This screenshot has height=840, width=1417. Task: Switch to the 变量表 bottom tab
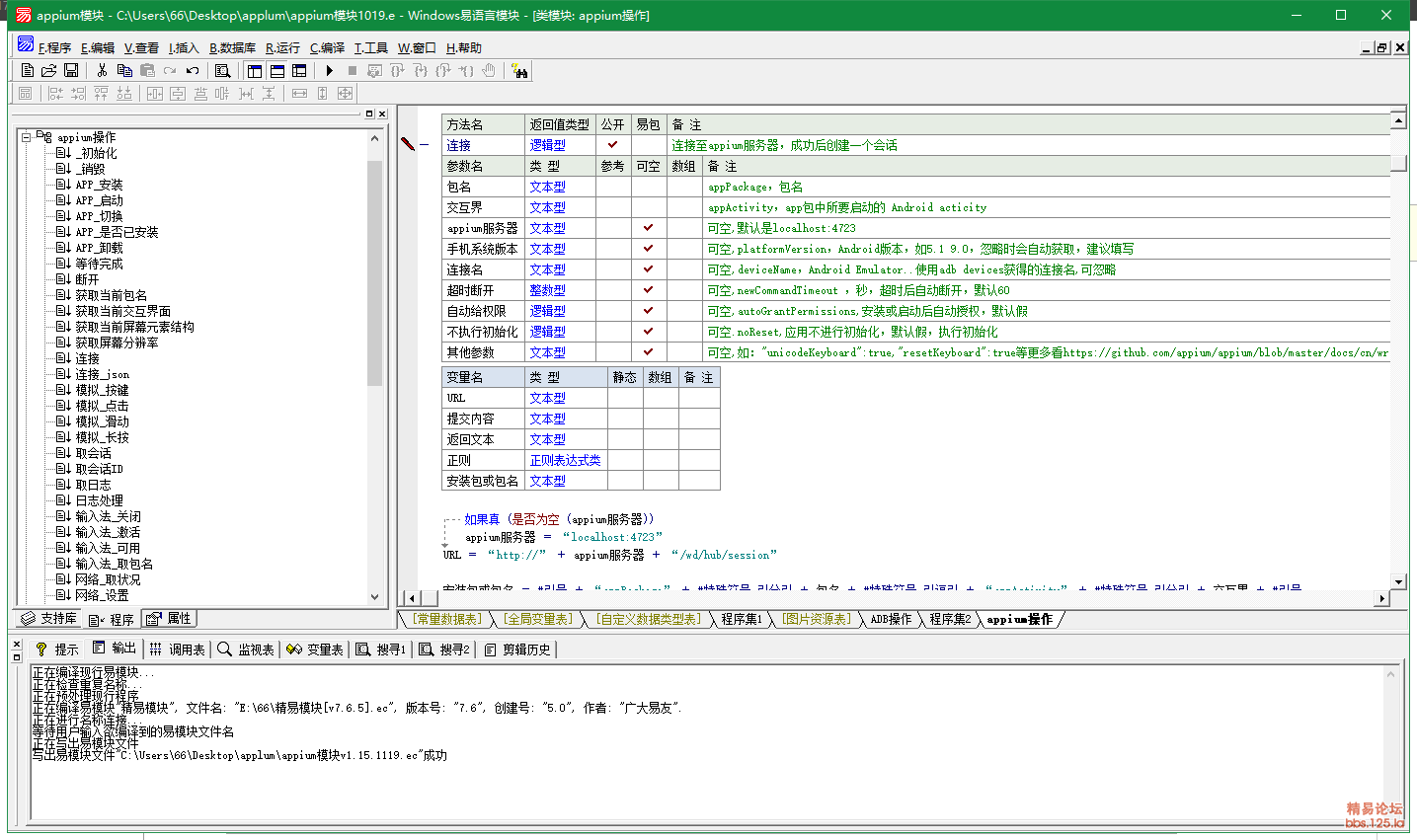(x=314, y=649)
